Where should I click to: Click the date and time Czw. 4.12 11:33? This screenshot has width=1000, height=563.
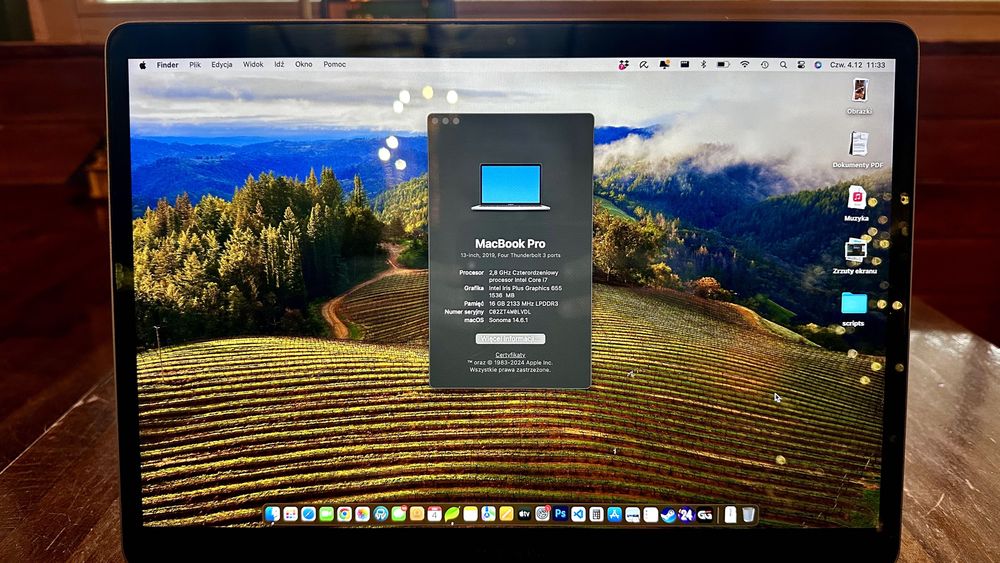858,64
